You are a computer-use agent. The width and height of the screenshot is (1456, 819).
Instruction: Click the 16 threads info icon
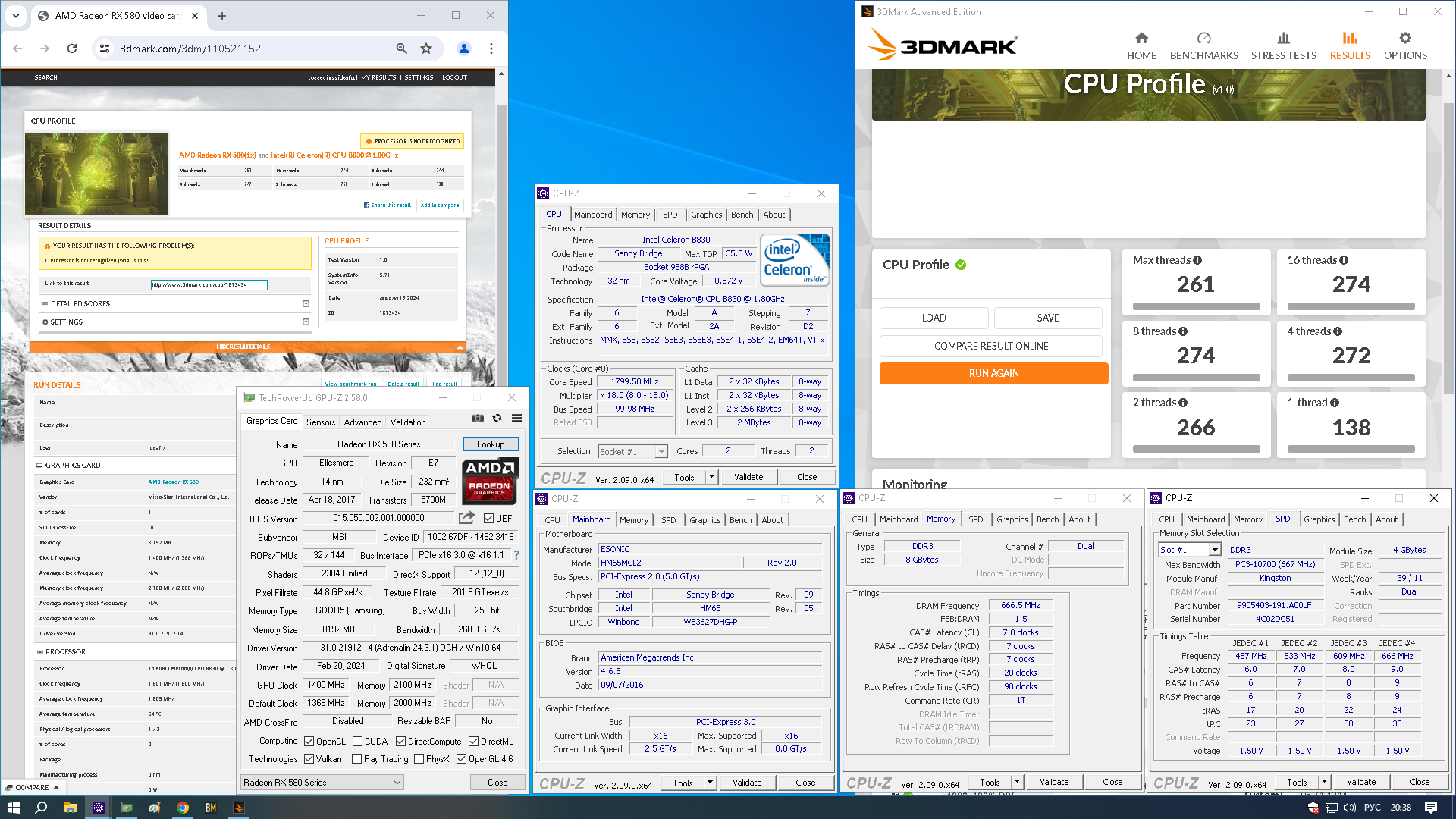(x=1344, y=260)
